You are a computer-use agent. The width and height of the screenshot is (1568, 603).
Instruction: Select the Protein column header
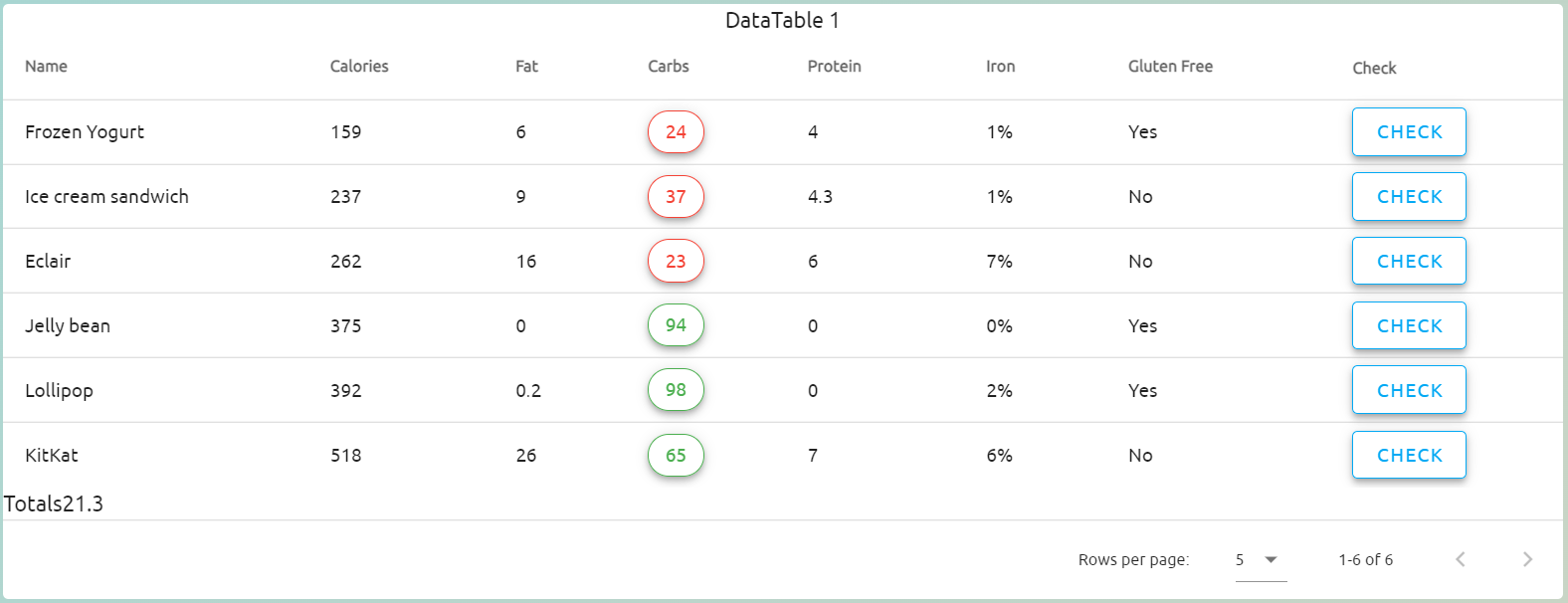coord(834,67)
